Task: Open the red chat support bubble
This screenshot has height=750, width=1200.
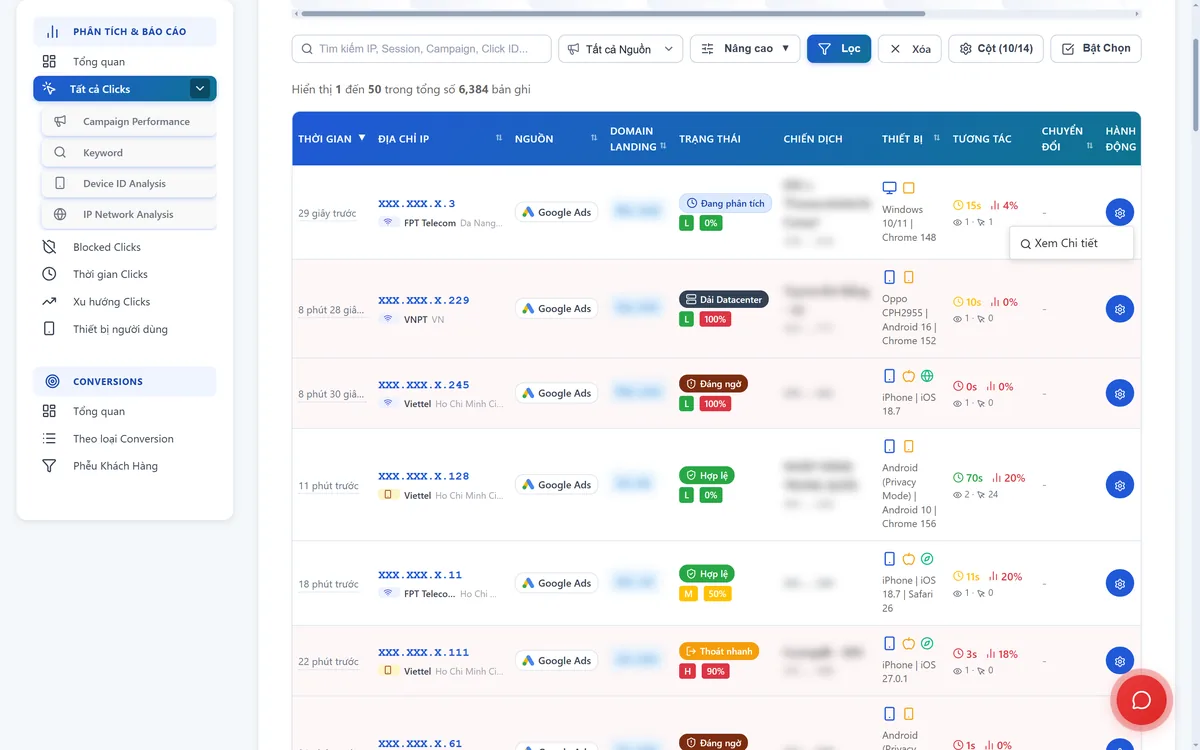Action: [x=1141, y=700]
